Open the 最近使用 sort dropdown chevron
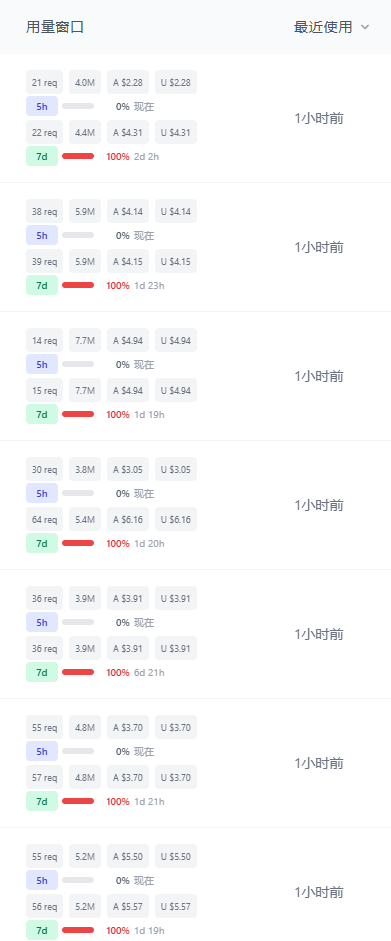Image resolution: width=391 pixels, height=941 pixels. pyautogui.click(x=365, y=27)
